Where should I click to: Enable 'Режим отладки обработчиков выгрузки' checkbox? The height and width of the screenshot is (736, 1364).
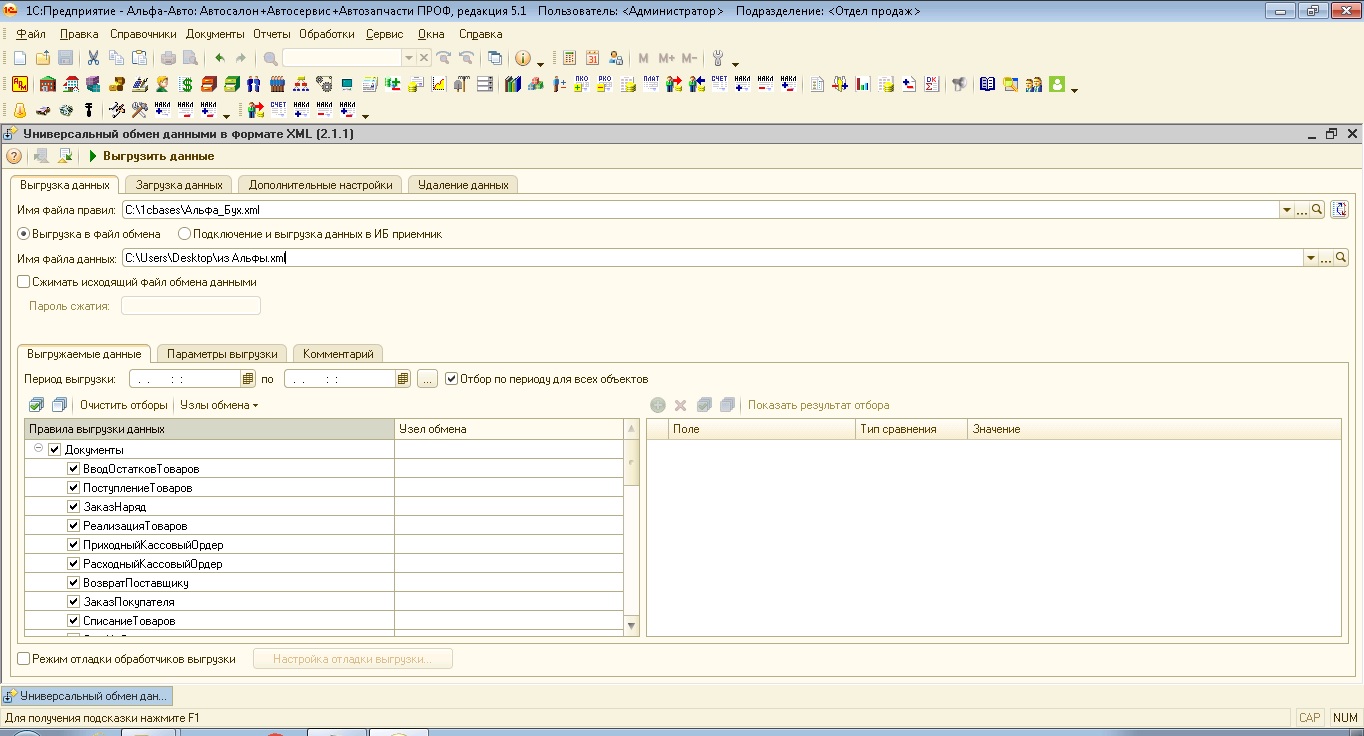point(24,659)
